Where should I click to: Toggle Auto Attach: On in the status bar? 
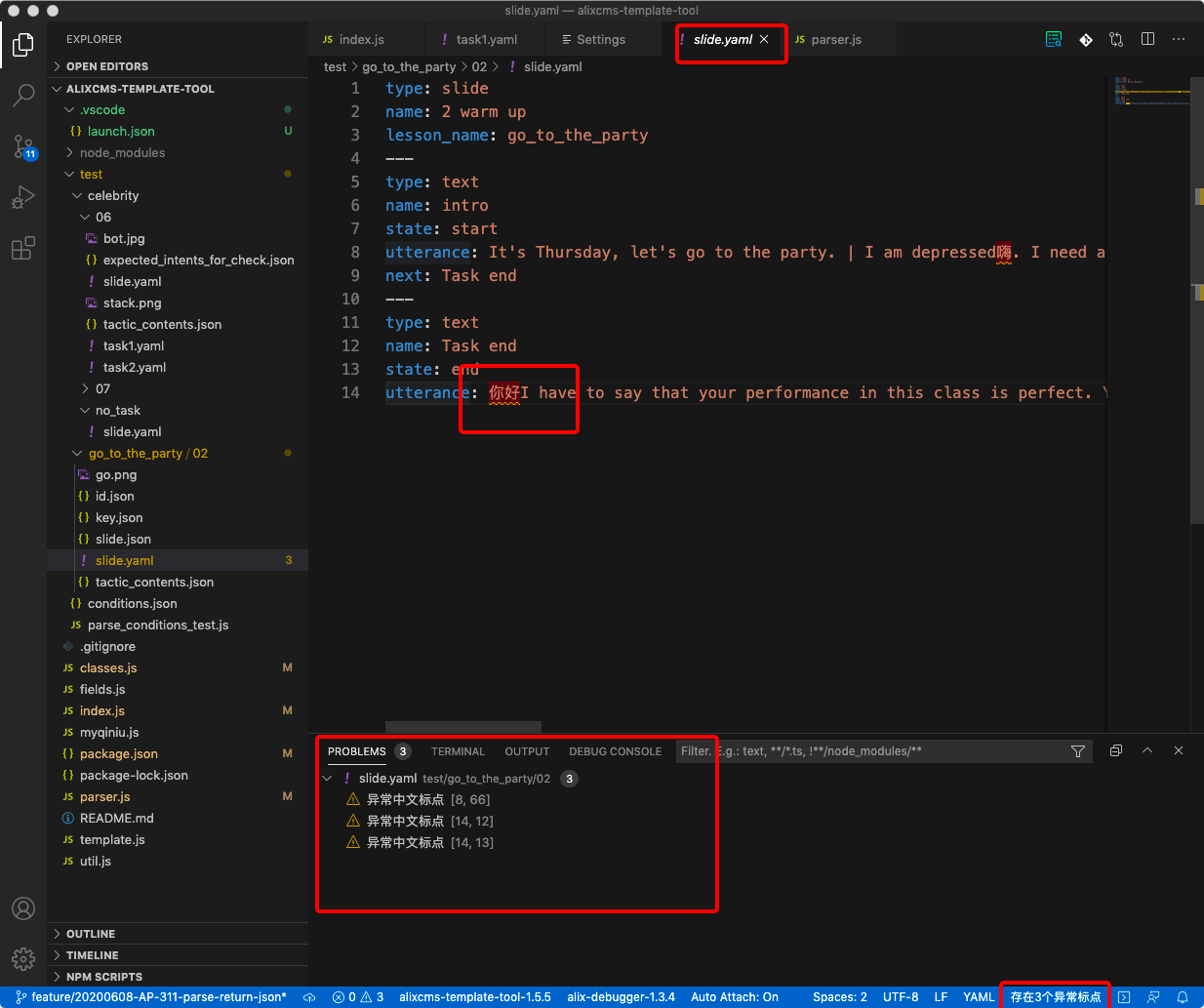pos(735,997)
